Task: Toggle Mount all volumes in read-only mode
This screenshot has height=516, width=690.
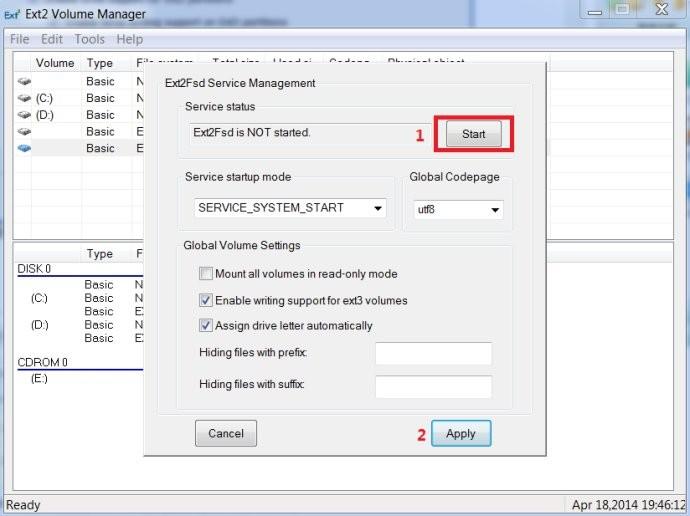Action: 206,274
